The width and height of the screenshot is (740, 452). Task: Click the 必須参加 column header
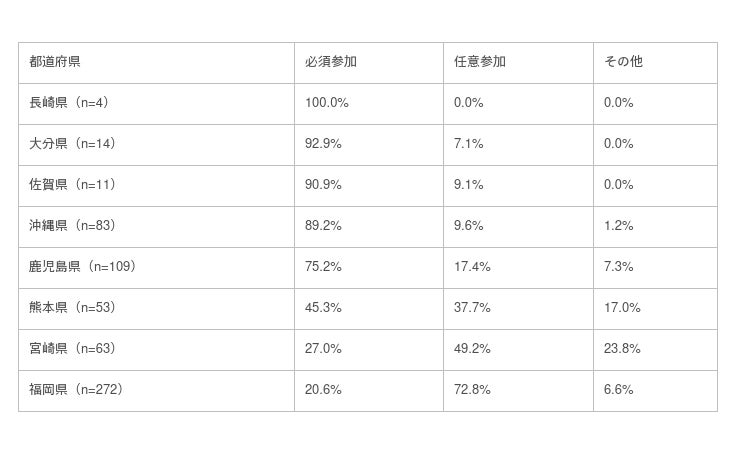click(x=331, y=62)
